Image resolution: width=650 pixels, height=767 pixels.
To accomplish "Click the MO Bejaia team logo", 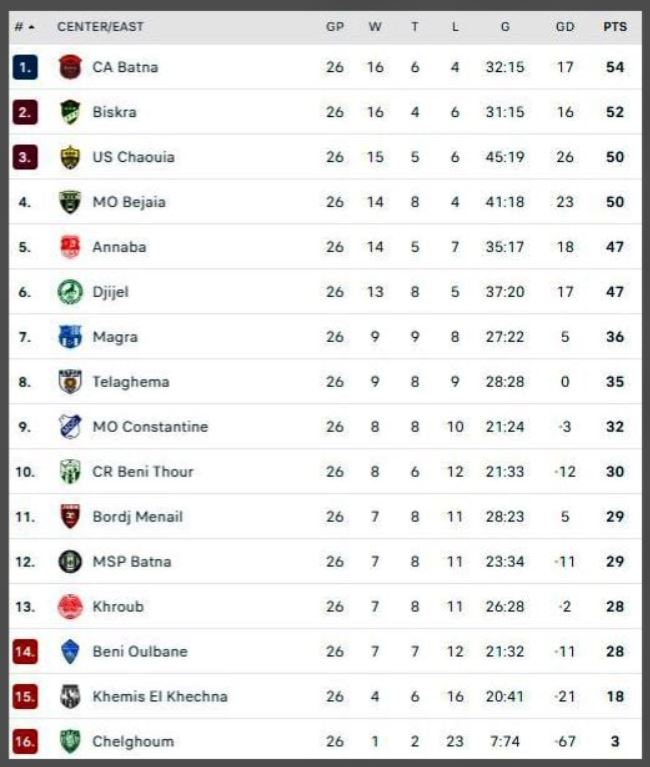I will pyautogui.click(x=70, y=202).
